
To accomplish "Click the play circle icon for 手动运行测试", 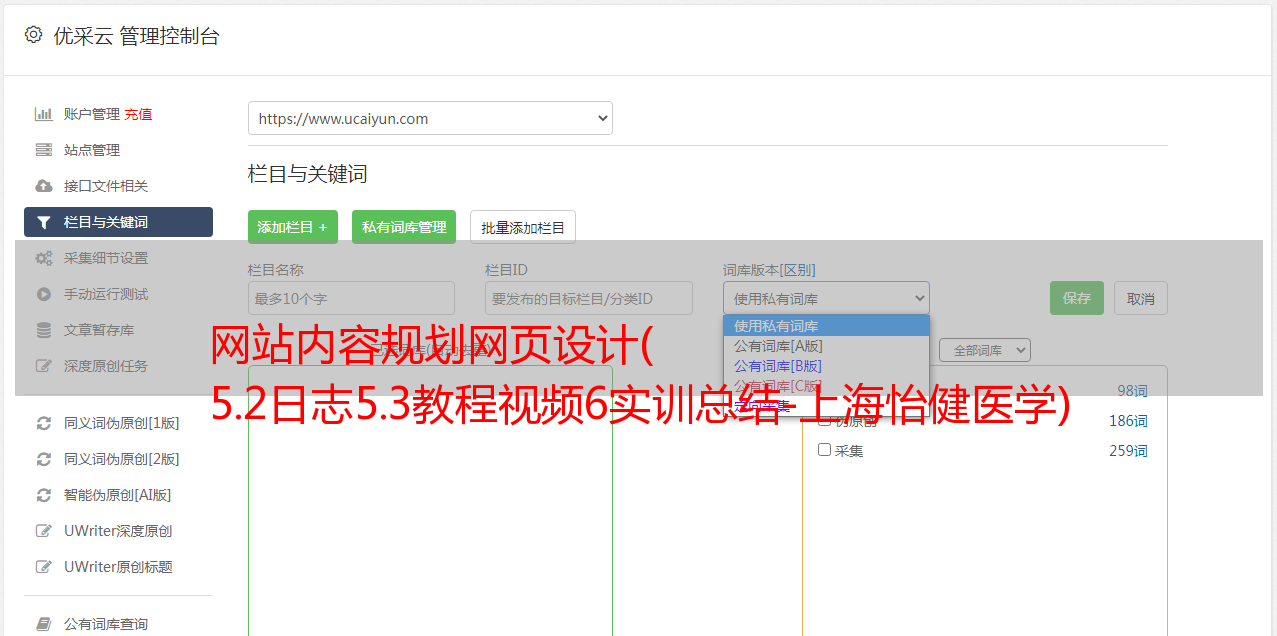I will (x=44, y=294).
